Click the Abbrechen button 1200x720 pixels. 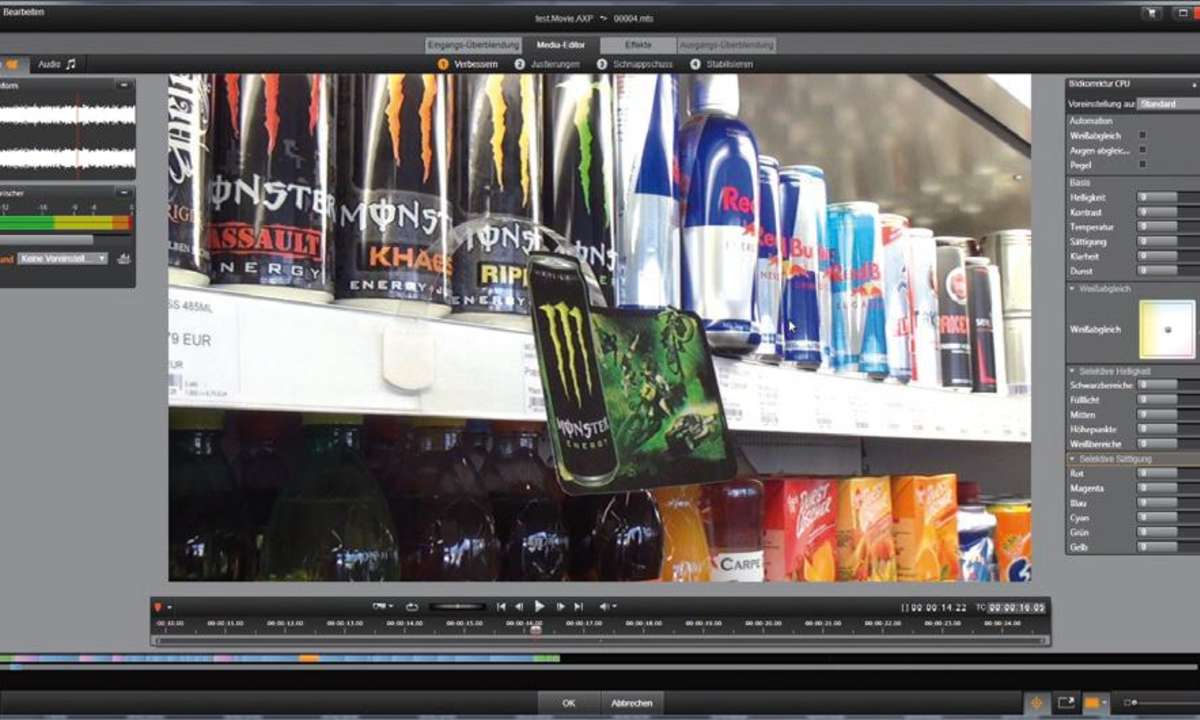point(632,703)
